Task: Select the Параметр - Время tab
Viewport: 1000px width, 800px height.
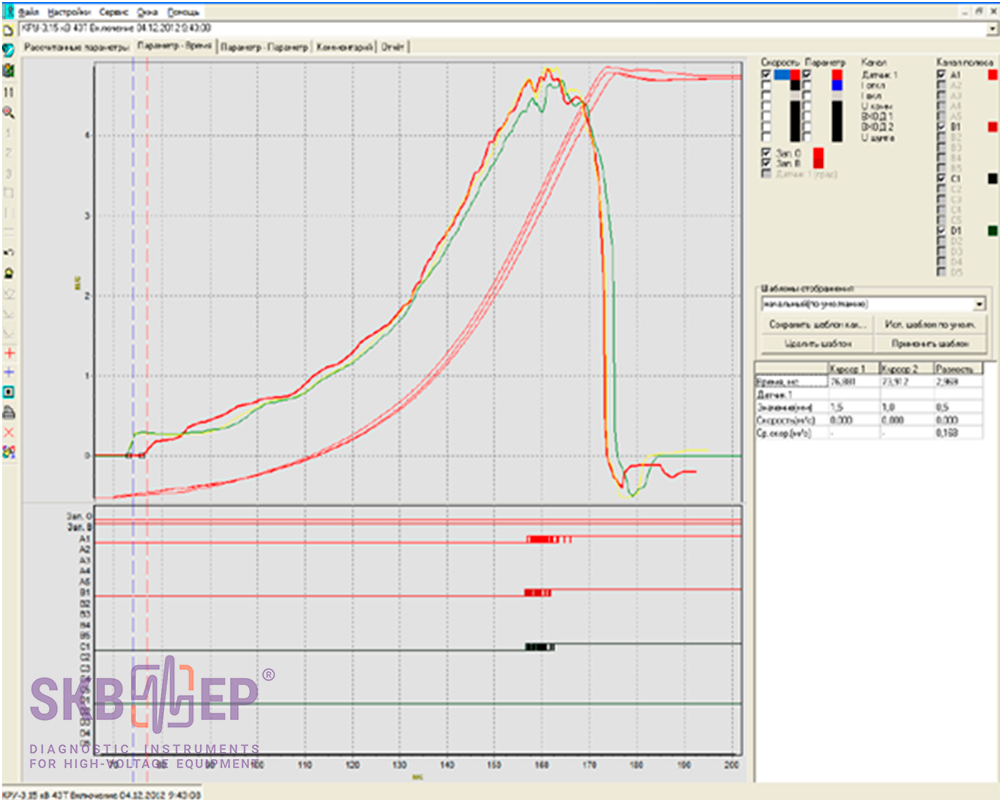Action: click(x=174, y=47)
